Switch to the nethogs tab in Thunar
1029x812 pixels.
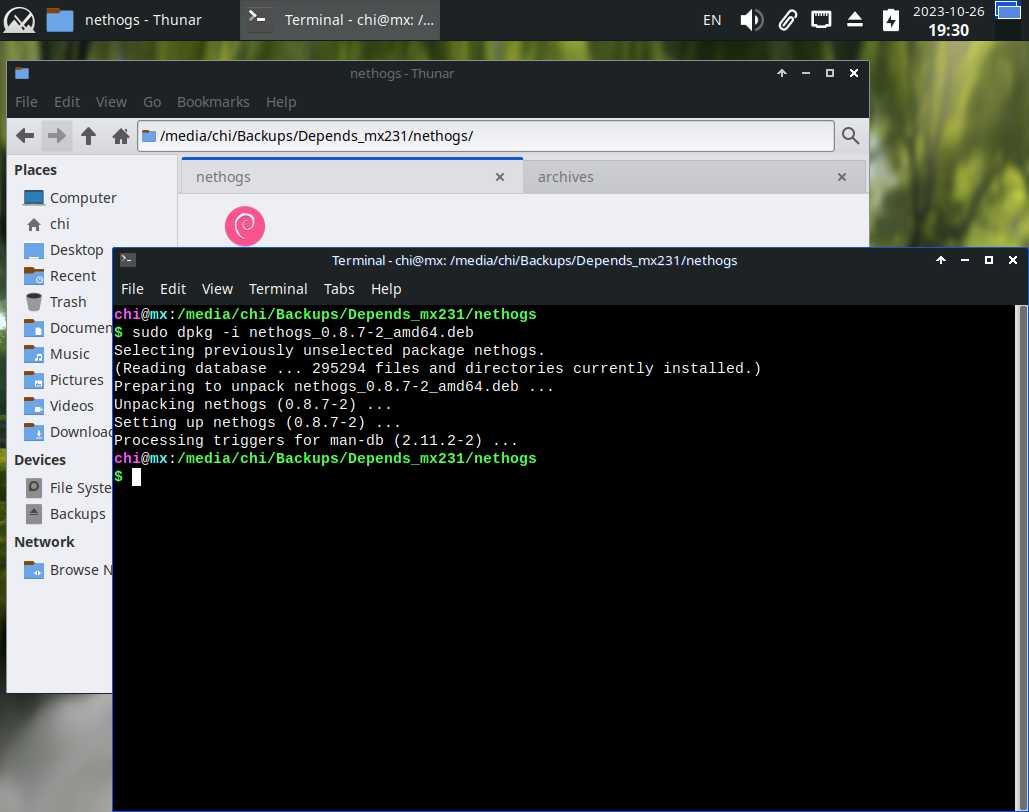[x=352, y=177]
